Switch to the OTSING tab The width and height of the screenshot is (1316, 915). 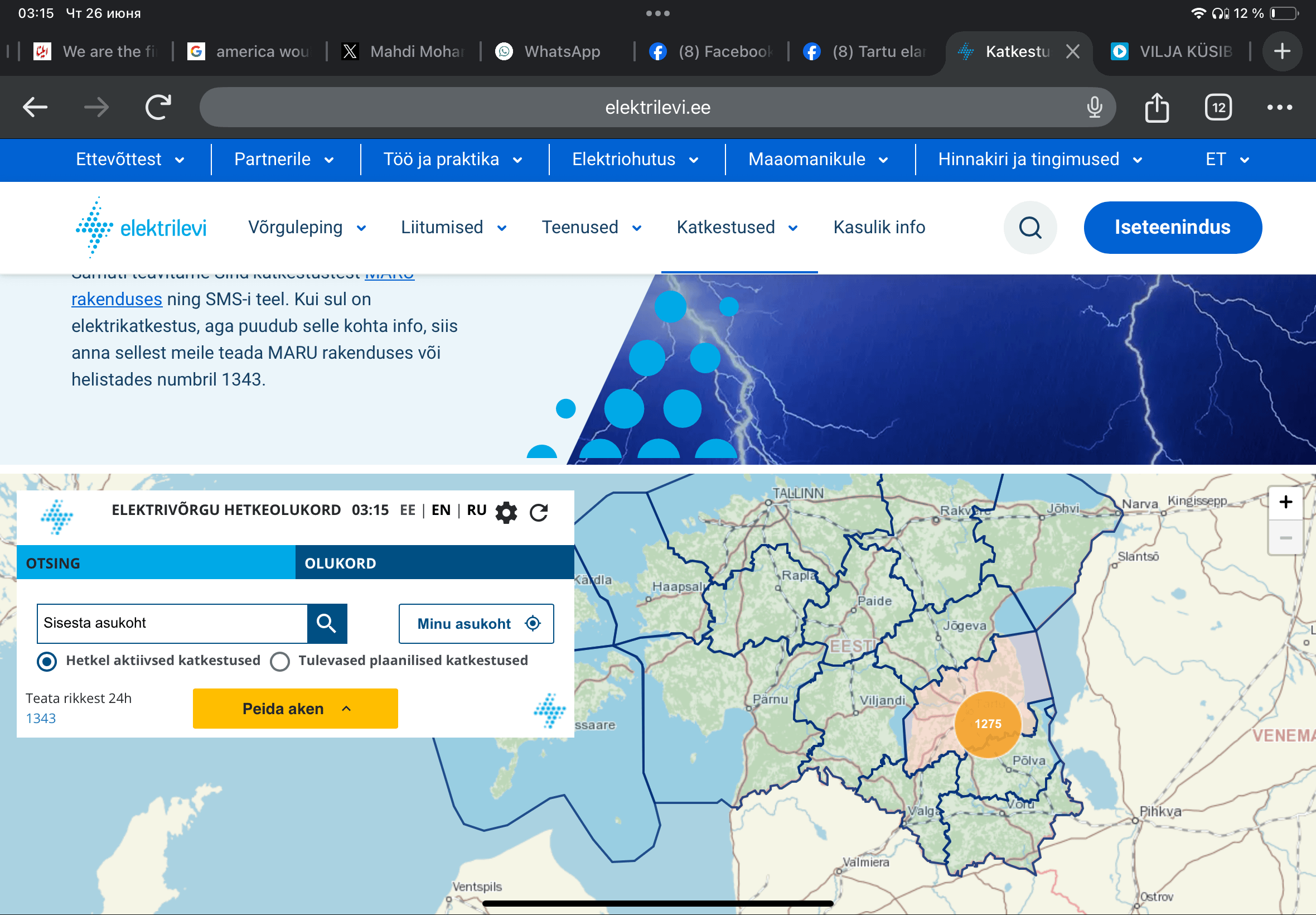(156, 563)
